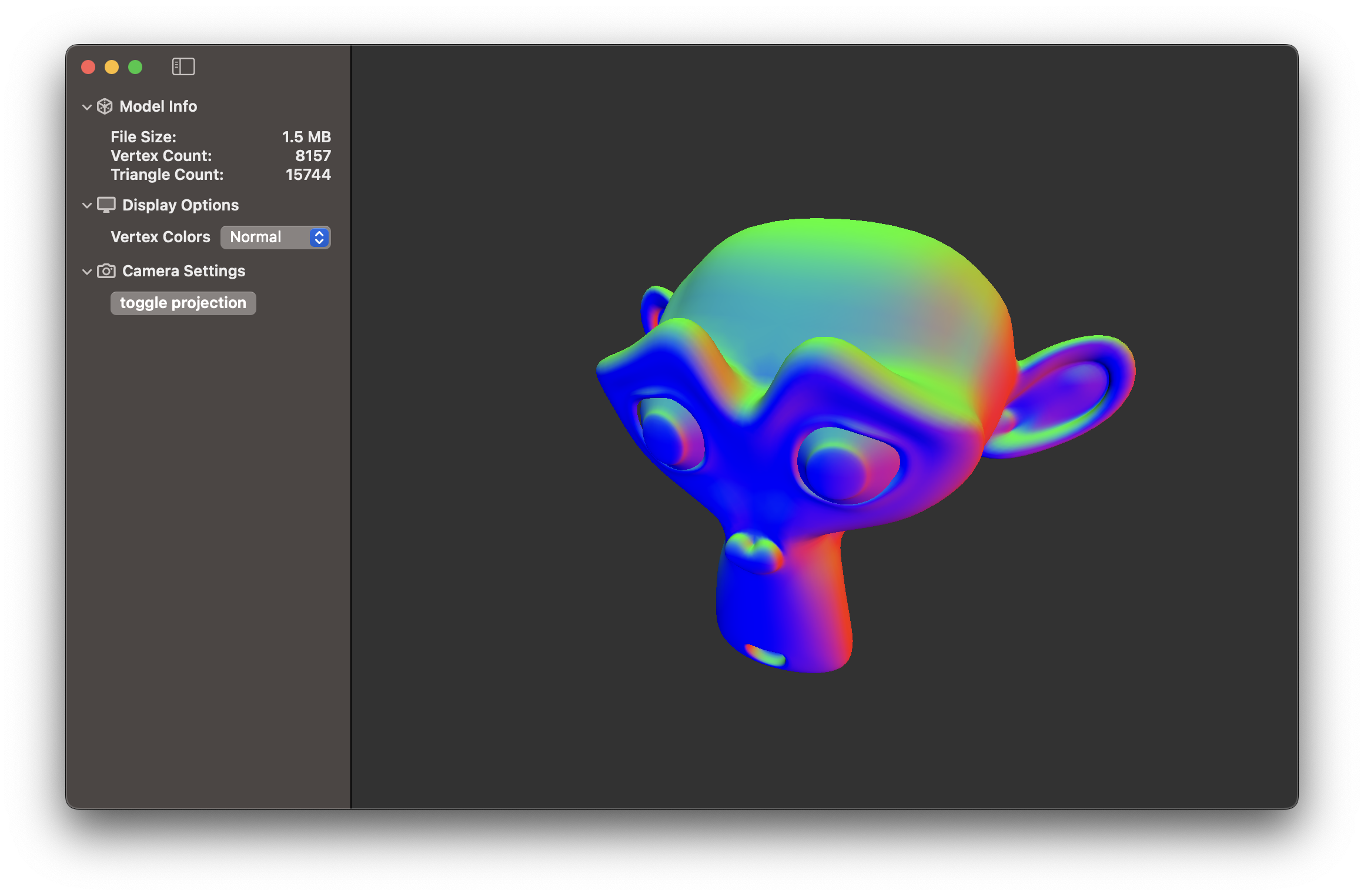Minimize window with the yellow button
Viewport: 1364px width, 896px height.
(112, 67)
